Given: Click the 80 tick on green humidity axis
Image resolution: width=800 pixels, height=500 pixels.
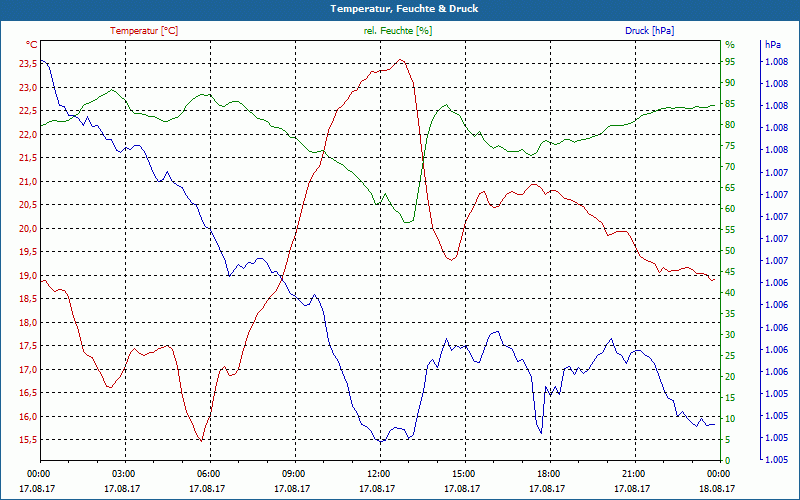Looking at the screenshot, I should (x=730, y=124).
